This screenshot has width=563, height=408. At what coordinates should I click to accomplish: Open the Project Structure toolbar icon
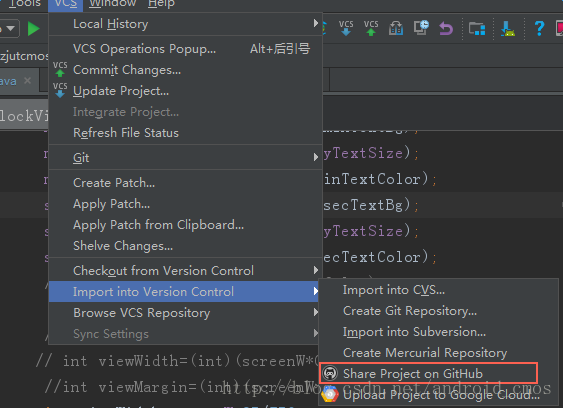tap(477, 28)
